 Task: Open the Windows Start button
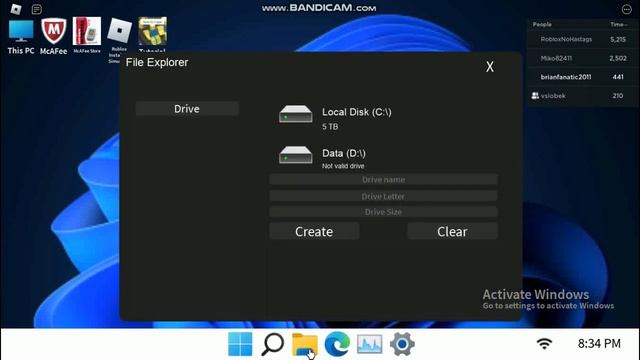click(x=240, y=344)
